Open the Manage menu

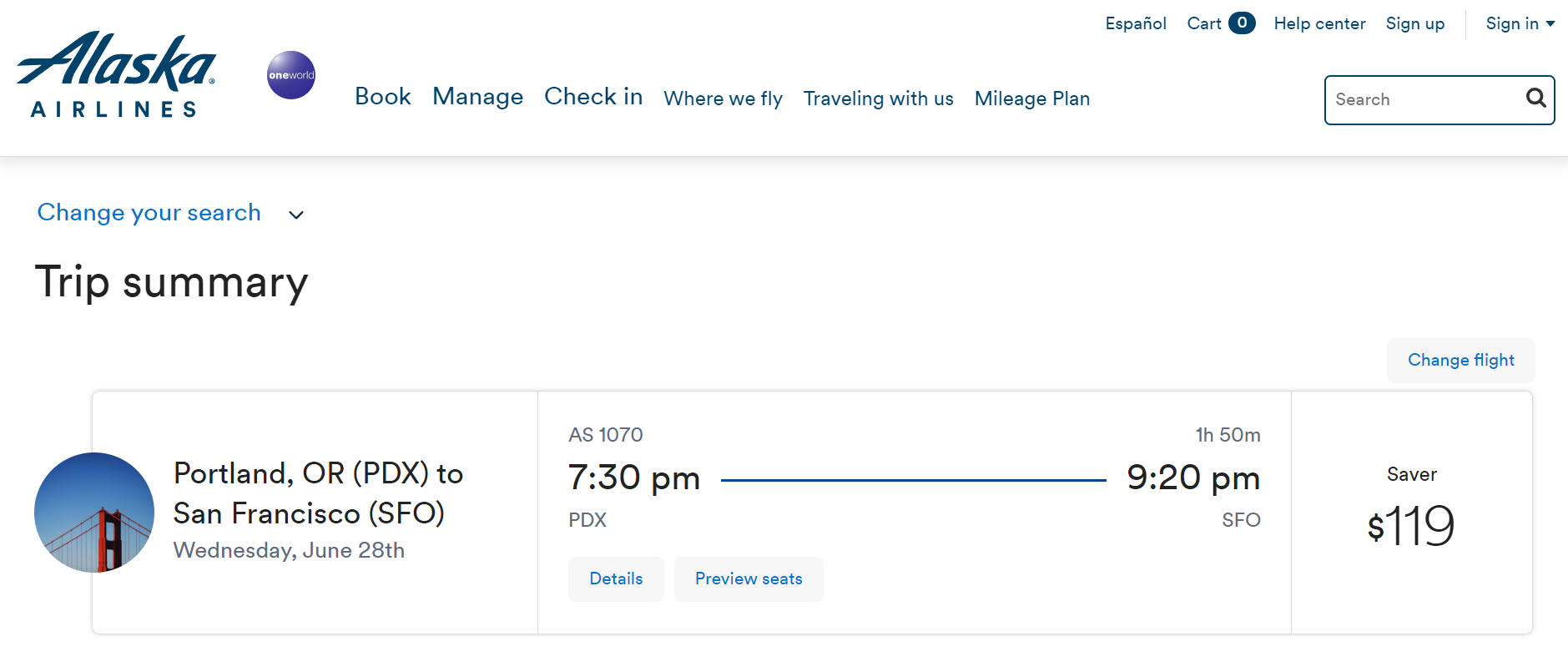pos(477,97)
